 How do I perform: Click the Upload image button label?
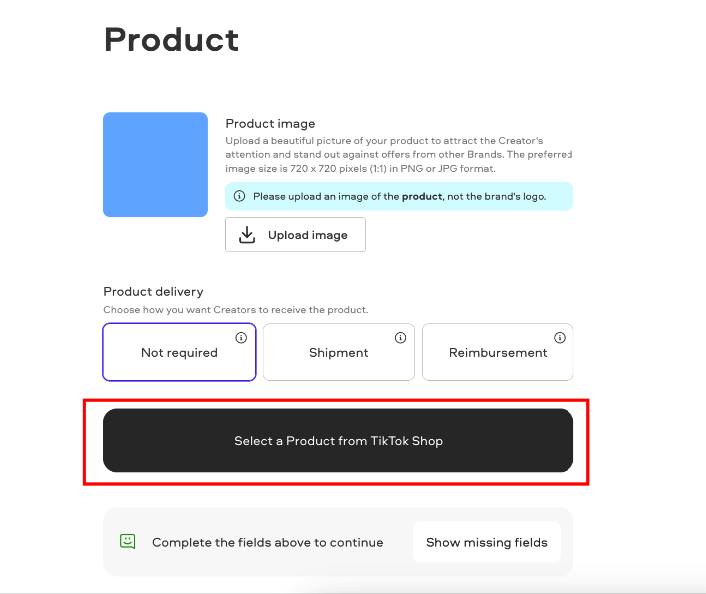tap(308, 235)
